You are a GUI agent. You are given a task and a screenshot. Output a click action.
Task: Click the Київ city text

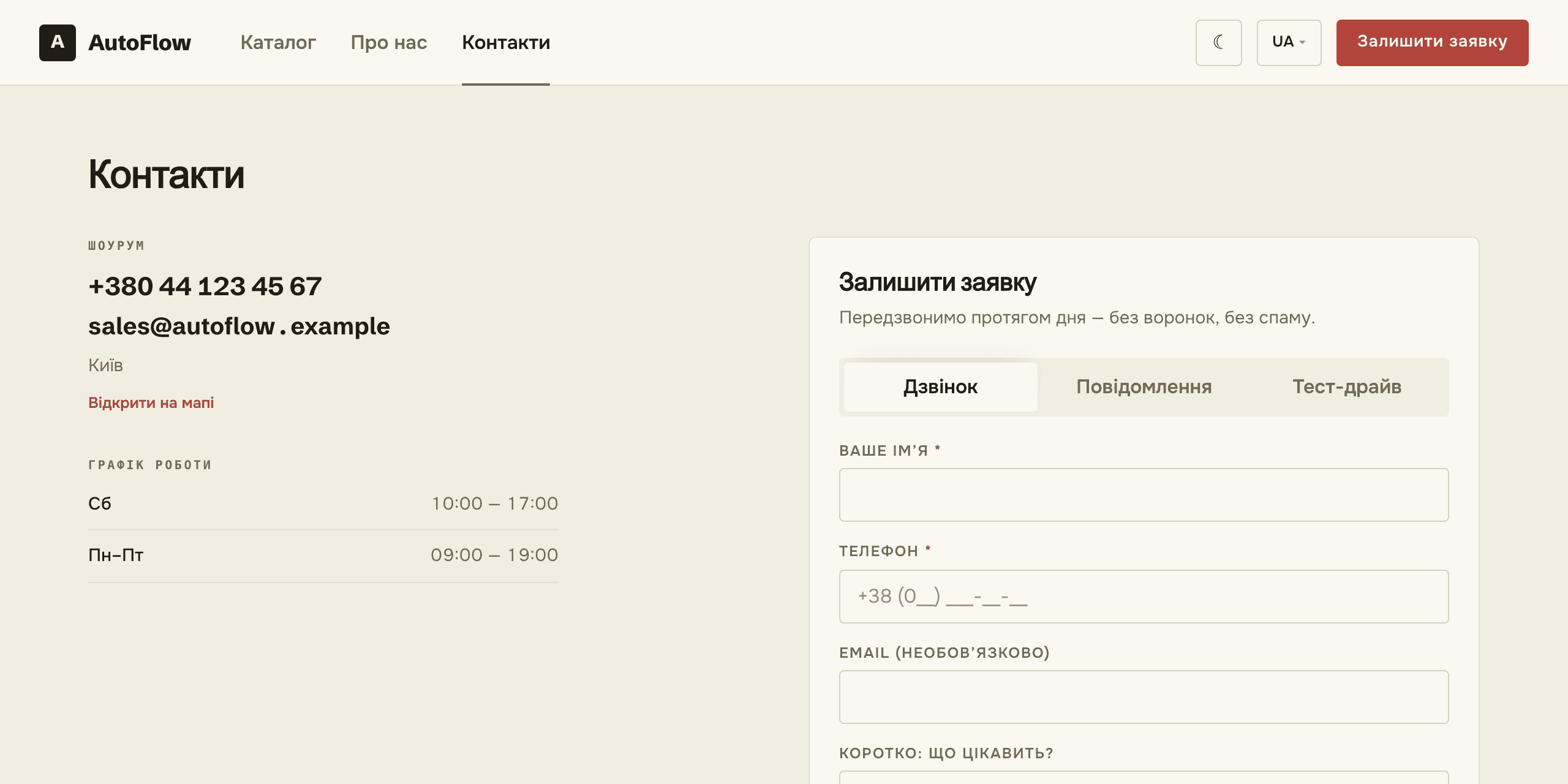pyautogui.click(x=105, y=365)
